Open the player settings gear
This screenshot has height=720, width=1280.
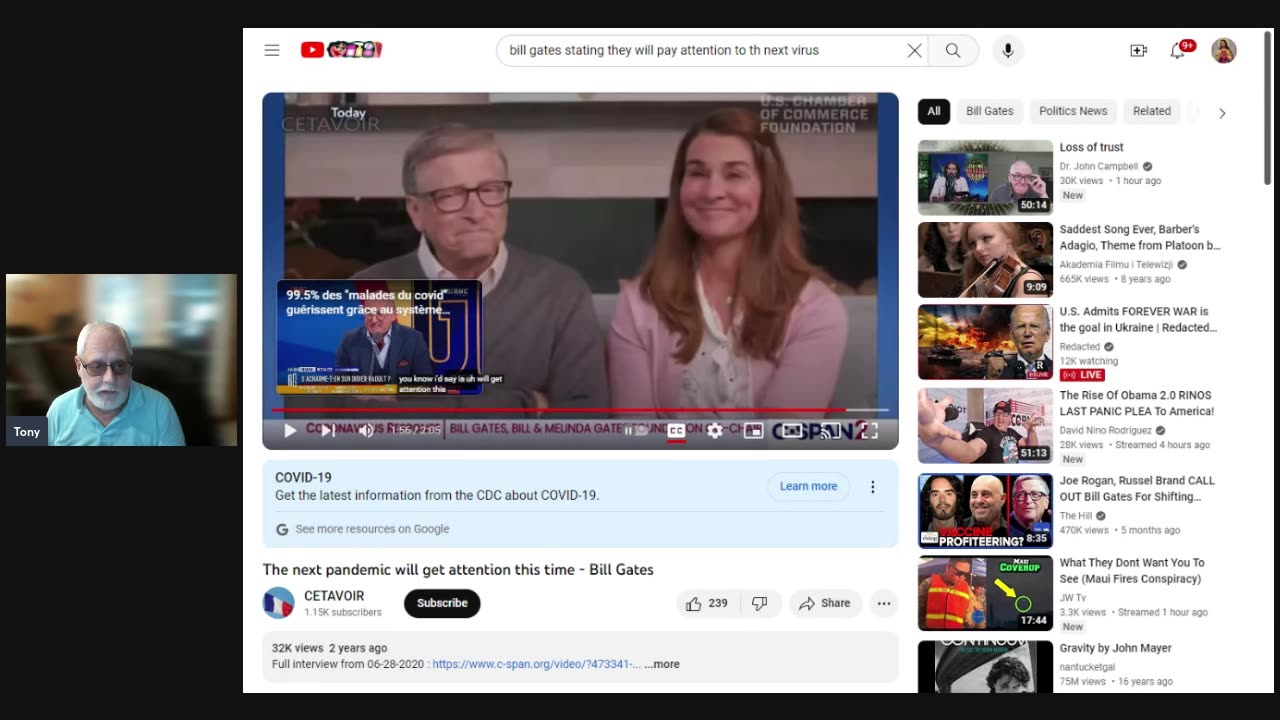[714, 430]
